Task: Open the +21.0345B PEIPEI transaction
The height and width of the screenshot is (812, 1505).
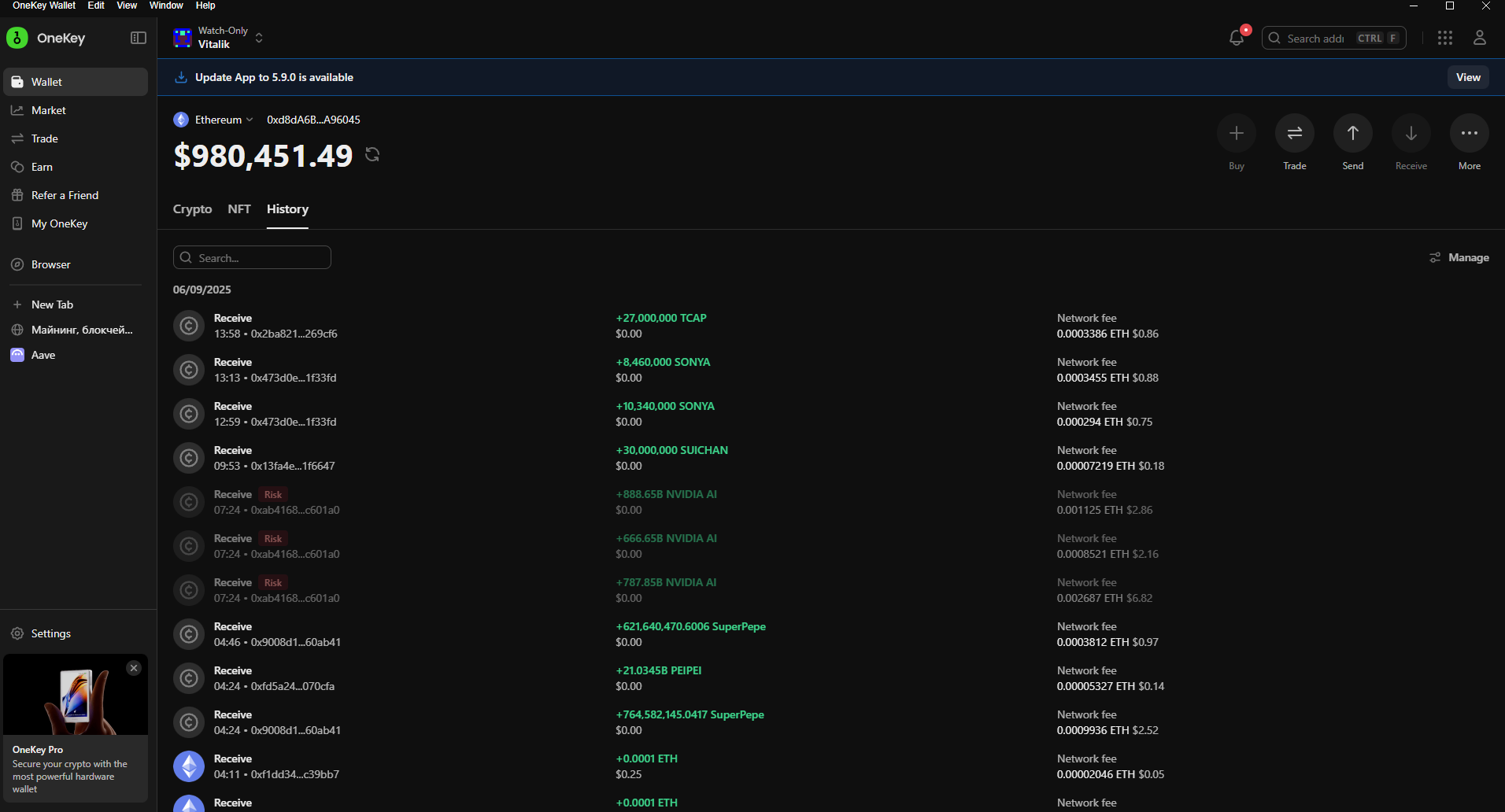Action: [831, 678]
